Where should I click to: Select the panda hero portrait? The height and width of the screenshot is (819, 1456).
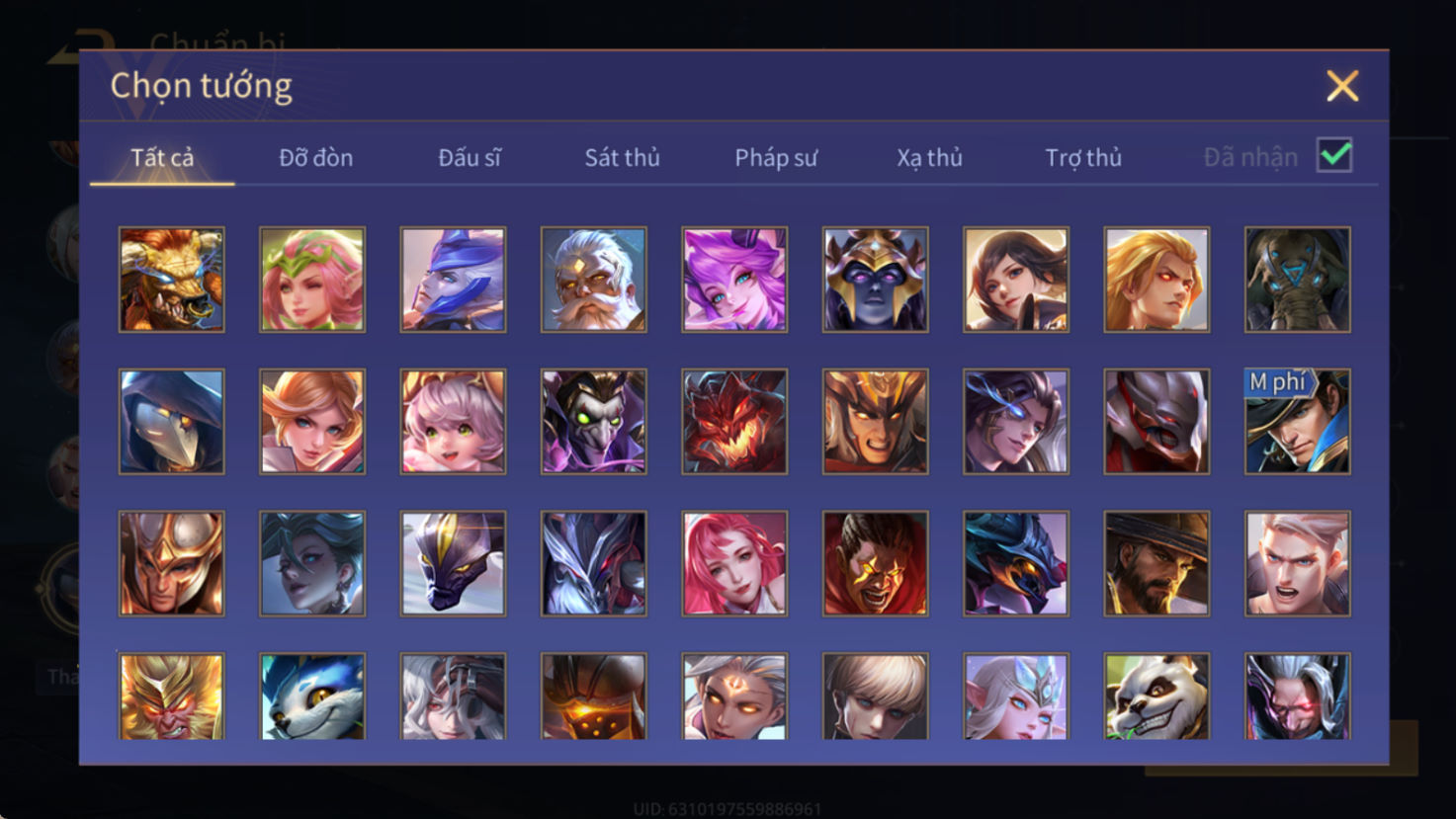[1156, 696]
